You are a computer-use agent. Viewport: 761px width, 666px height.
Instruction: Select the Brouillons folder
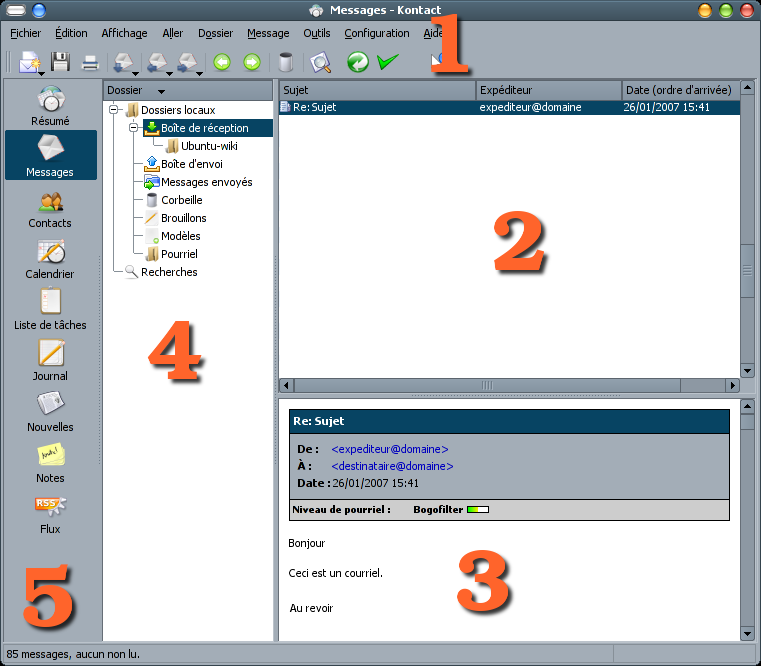[183, 218]
